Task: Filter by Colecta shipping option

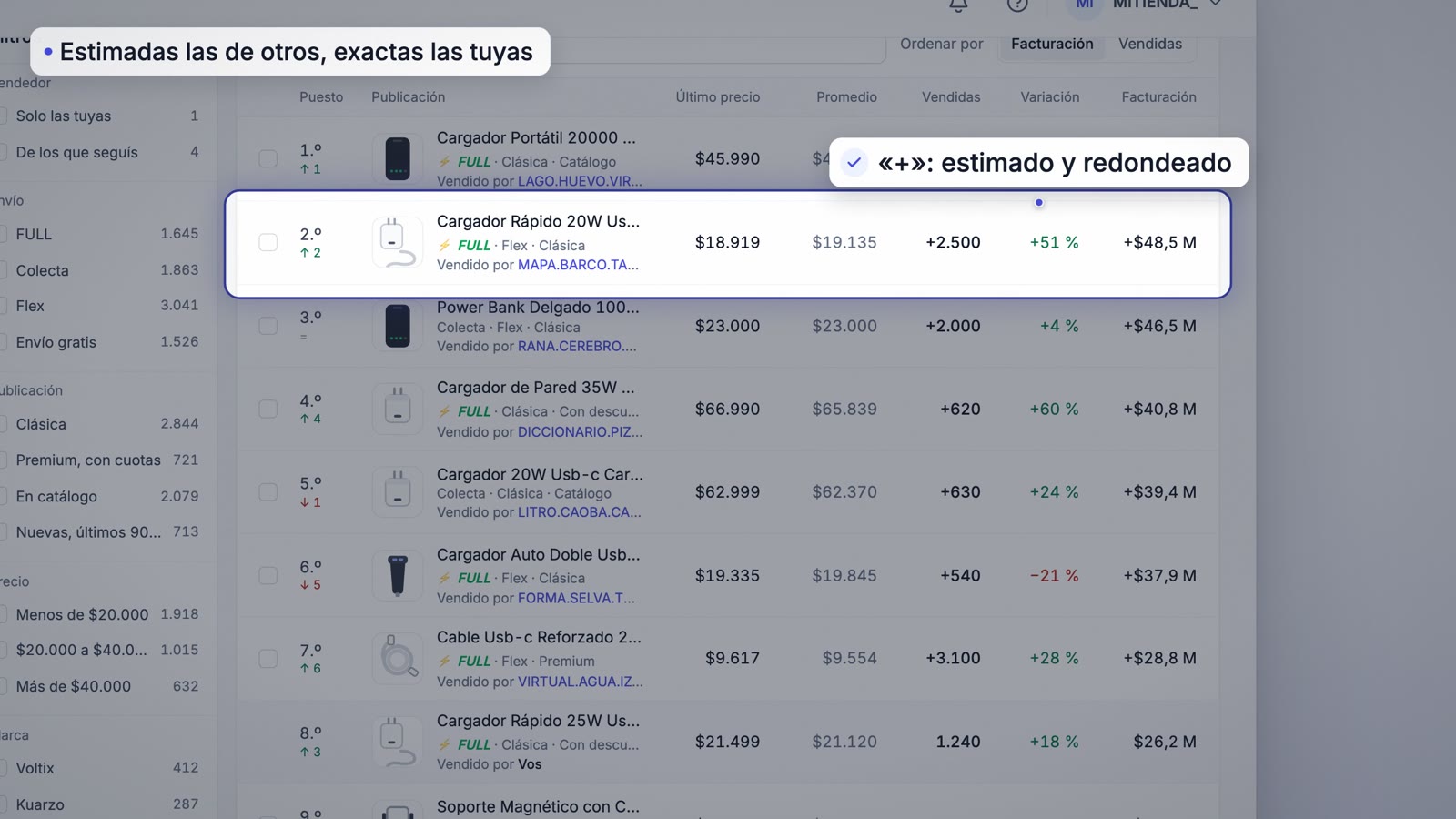Action: (100, 270)
